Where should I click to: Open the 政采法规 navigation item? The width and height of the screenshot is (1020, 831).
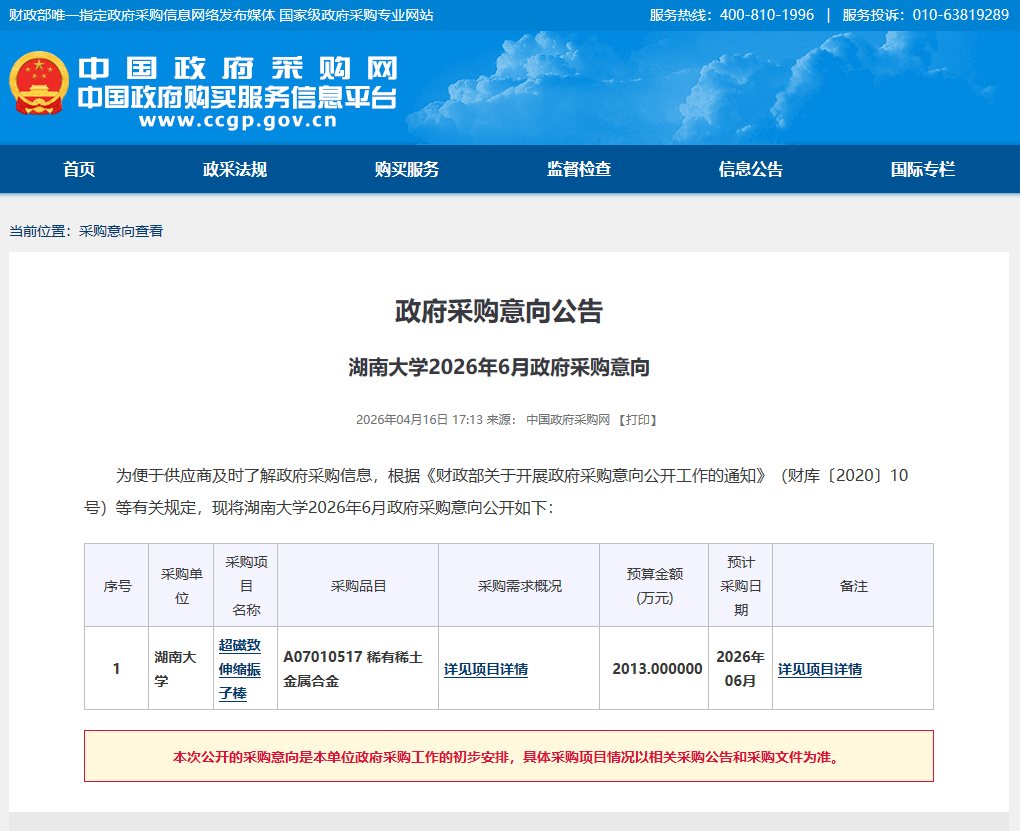click(x=235, y=169)
